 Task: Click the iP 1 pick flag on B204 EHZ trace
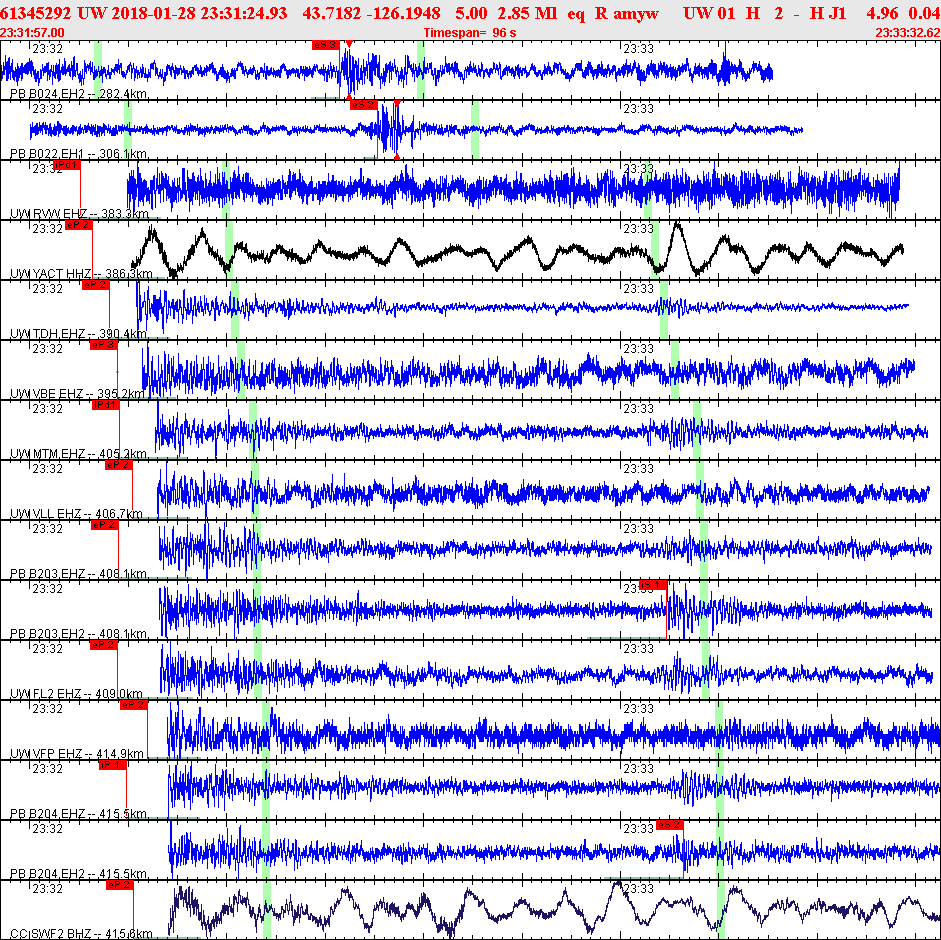[113, 765]
